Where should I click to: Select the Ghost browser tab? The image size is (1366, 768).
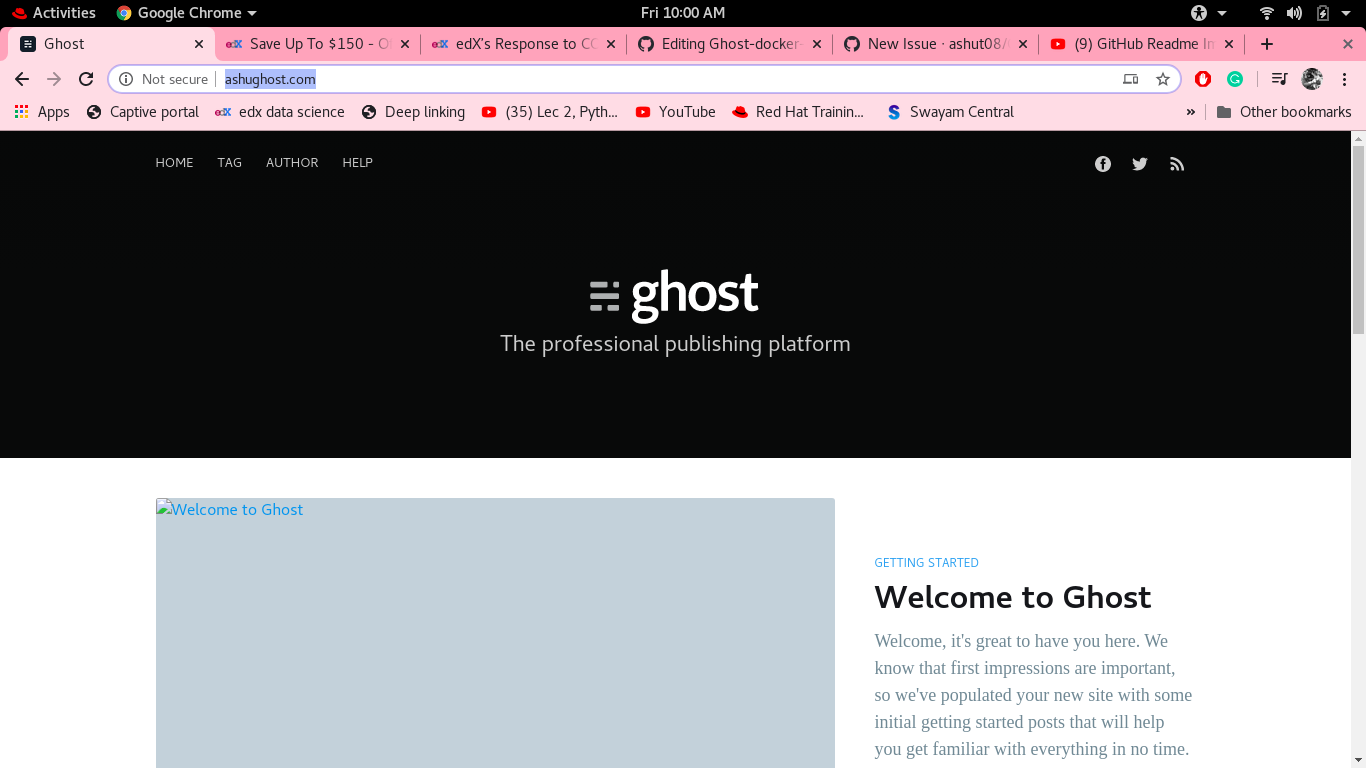pyautogui.click(x=110, y=44)
